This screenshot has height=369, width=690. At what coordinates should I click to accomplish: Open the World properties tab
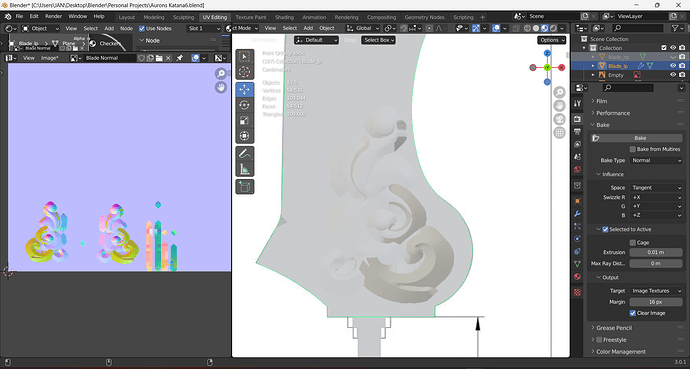click(x=578, y=169)
